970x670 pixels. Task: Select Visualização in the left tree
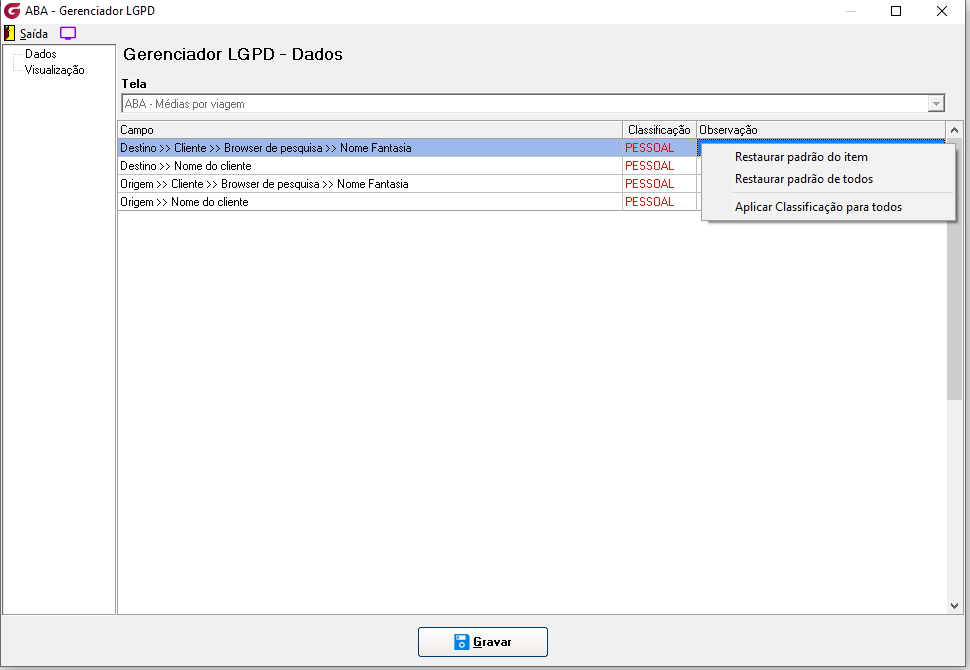(x=54, y=70)
